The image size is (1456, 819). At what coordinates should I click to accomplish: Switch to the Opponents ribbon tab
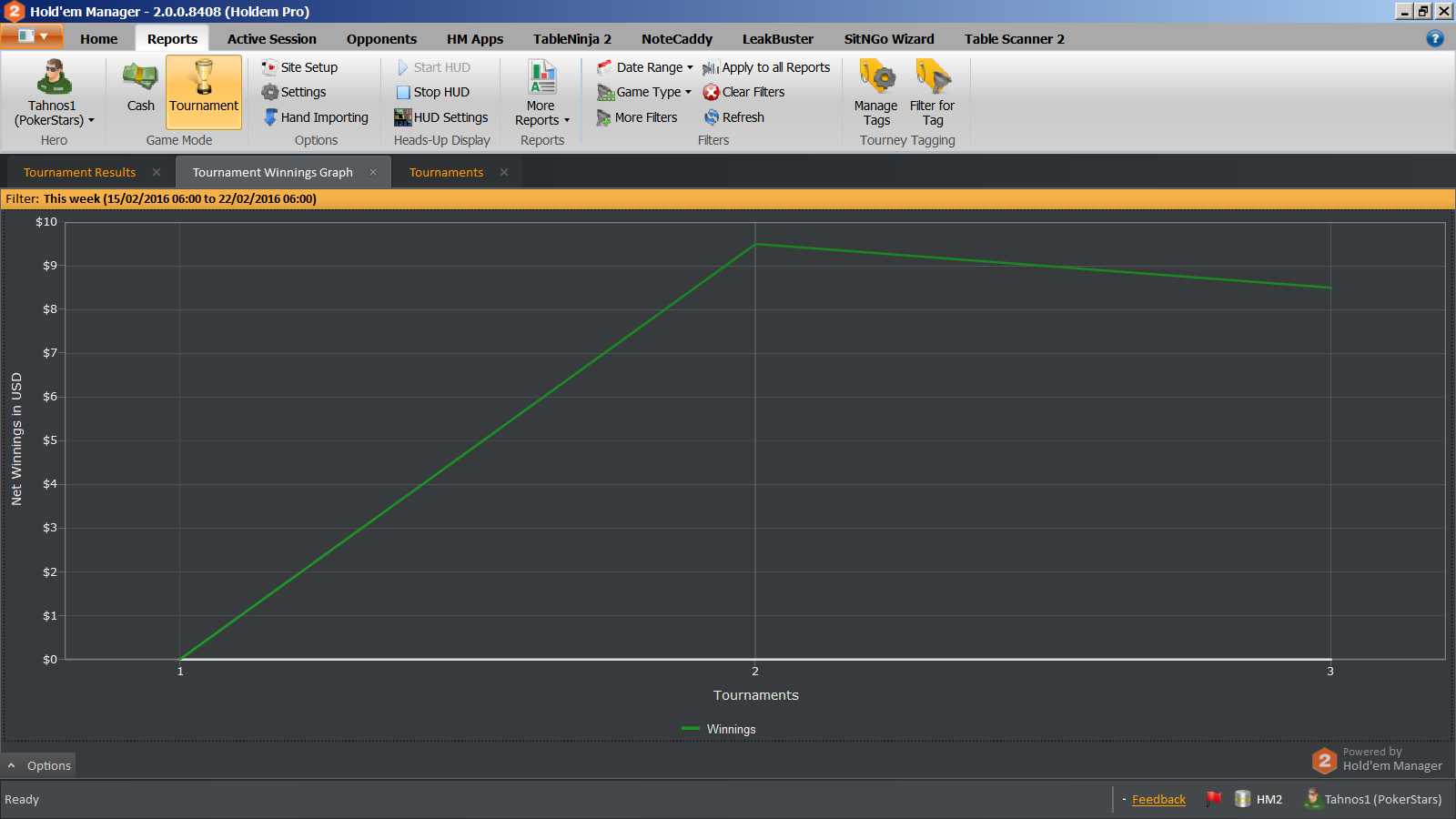click(381, 39)
